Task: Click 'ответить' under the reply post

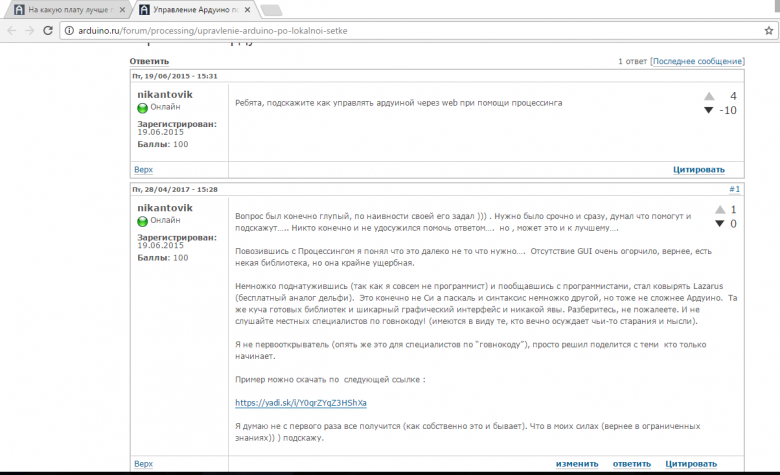Action: point(631,464)
